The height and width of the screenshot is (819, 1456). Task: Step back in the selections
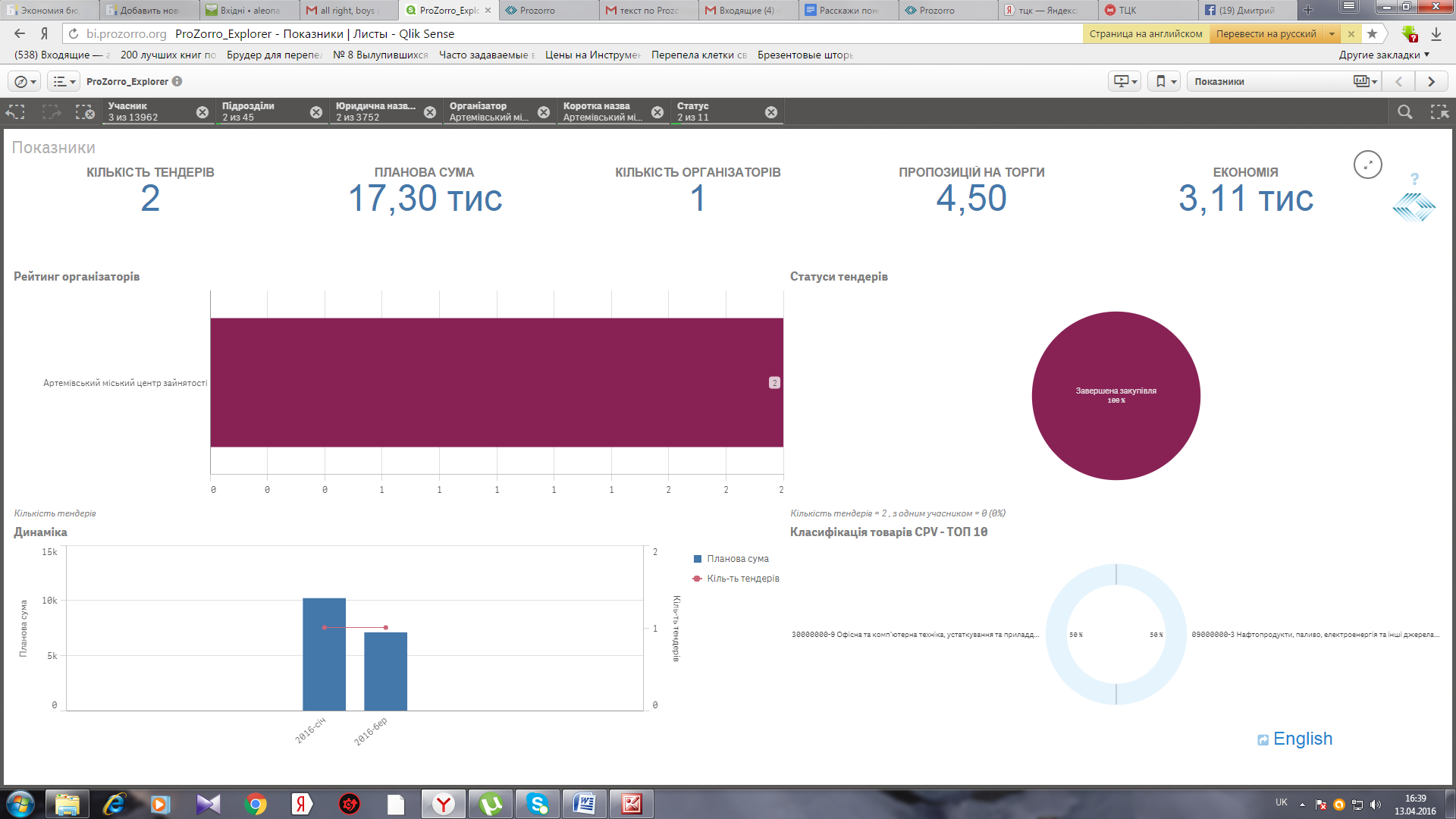click(x=16, y=112)
